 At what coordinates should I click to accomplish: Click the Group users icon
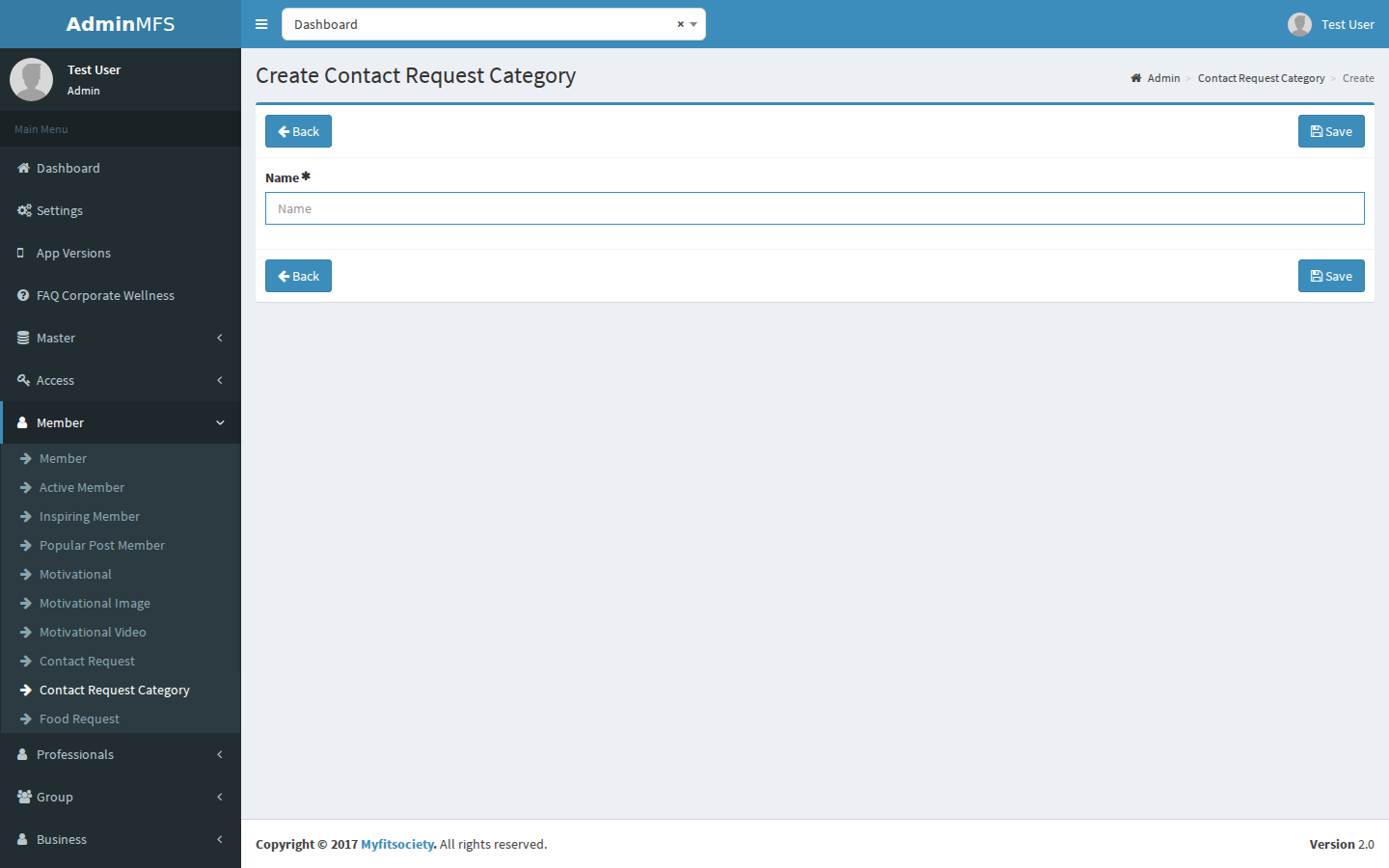(24, 797)
